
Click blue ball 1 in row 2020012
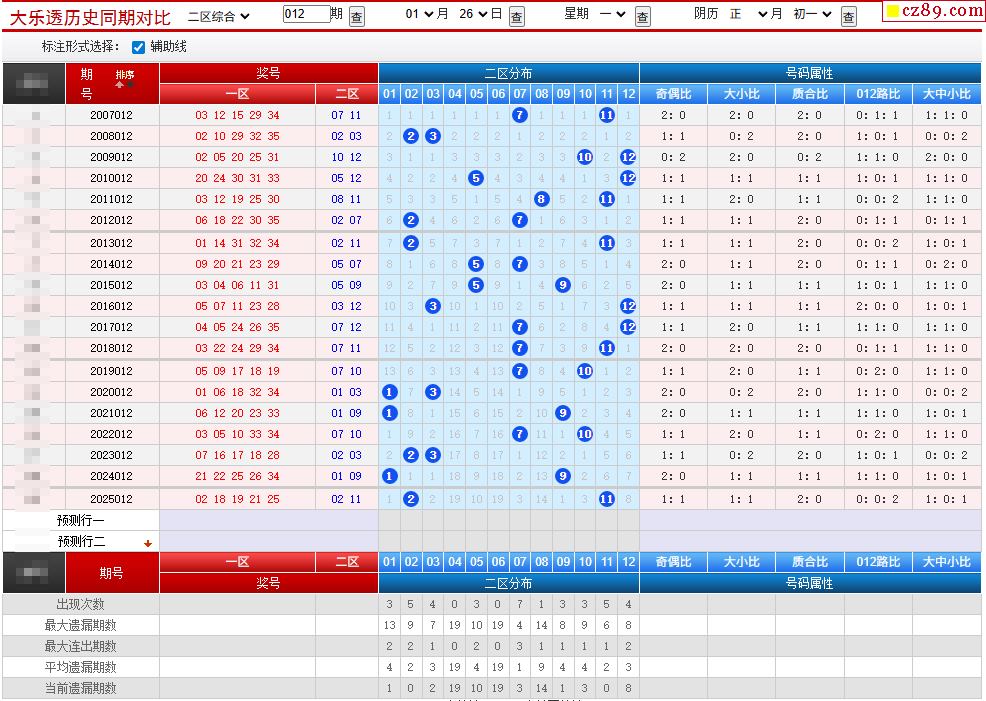pos(390,392)
